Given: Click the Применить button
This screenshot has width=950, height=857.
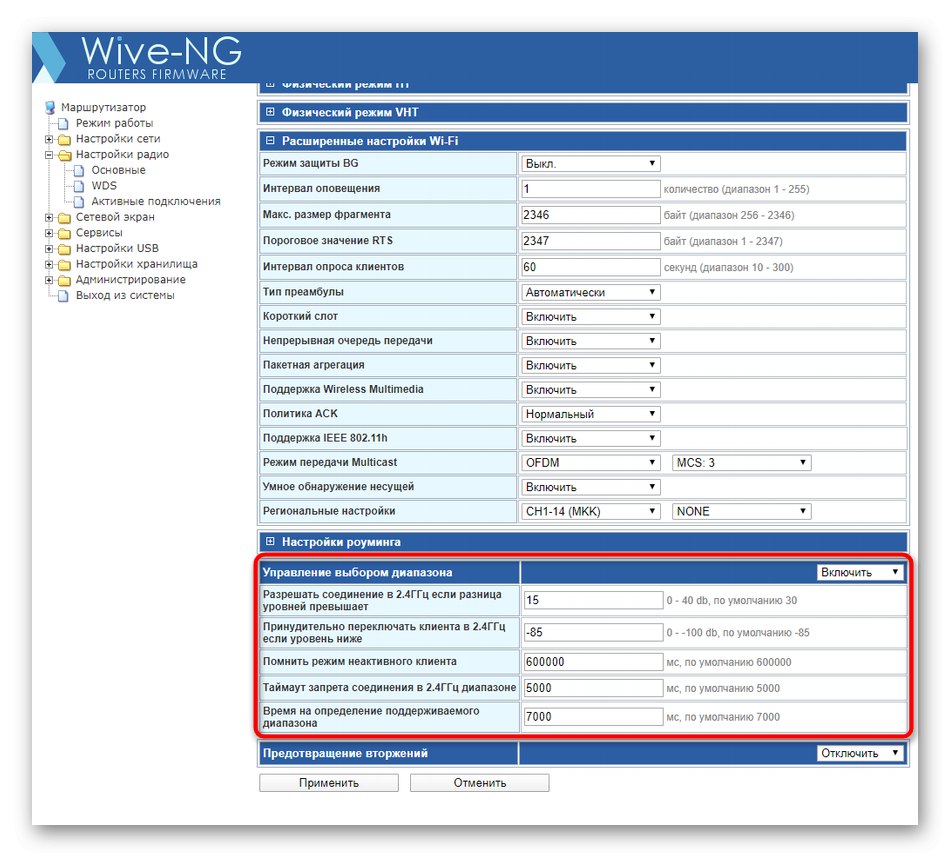Looking at the screenshot, I should tap(329, 783).
